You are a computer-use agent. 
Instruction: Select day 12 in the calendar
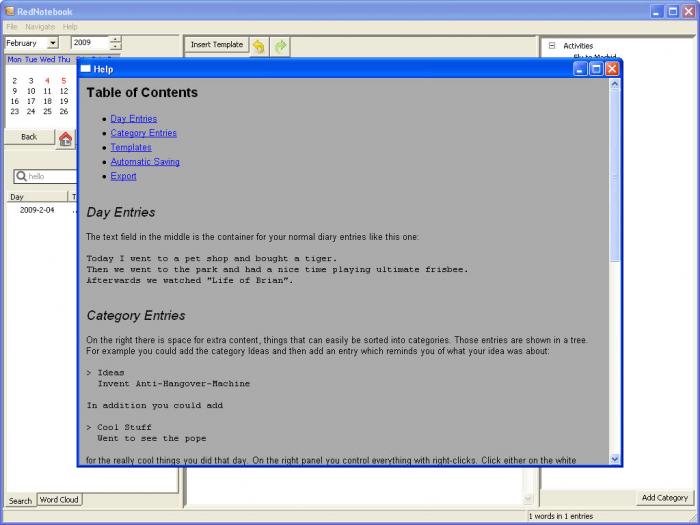coord(64,91)
